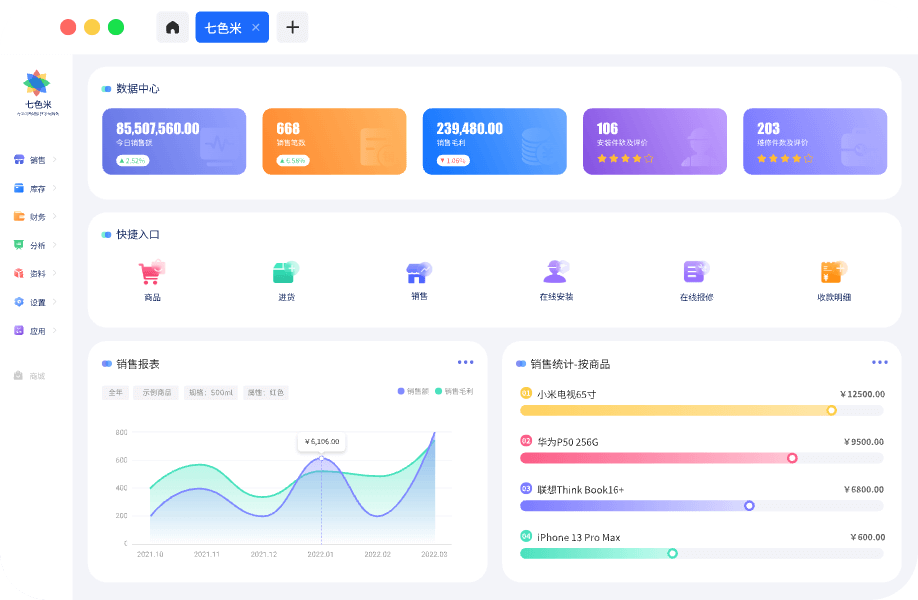The height and width of the screenshot is (600, 918).
Task: Open the 财务 sidebar menu item
Action: coord(35,216)
